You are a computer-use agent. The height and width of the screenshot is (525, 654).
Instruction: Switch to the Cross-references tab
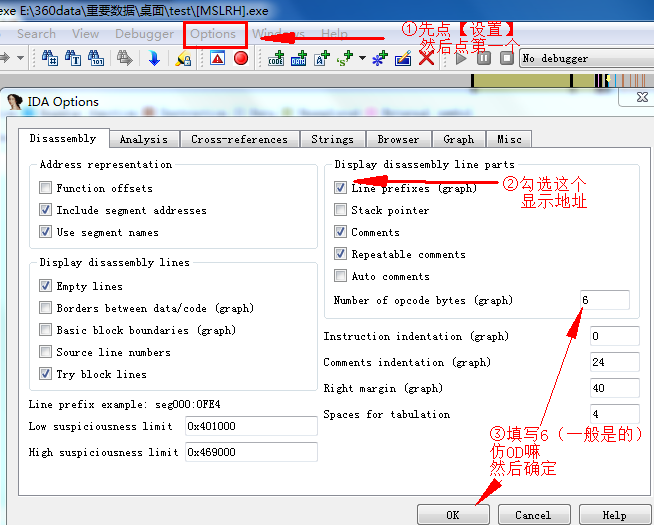point(239,139)
